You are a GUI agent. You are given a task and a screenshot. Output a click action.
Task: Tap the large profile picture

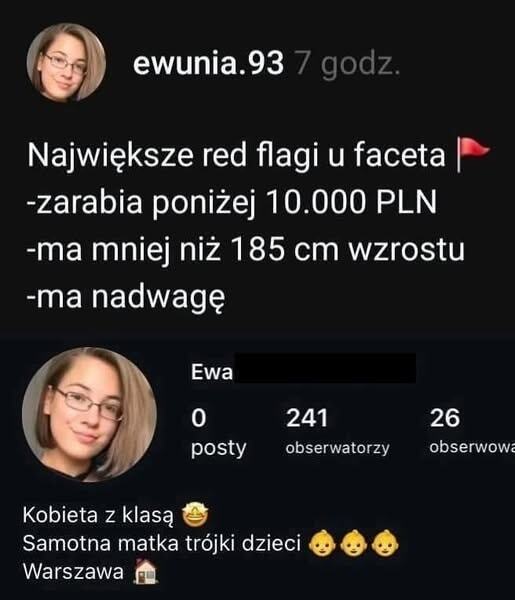[90, 414]
